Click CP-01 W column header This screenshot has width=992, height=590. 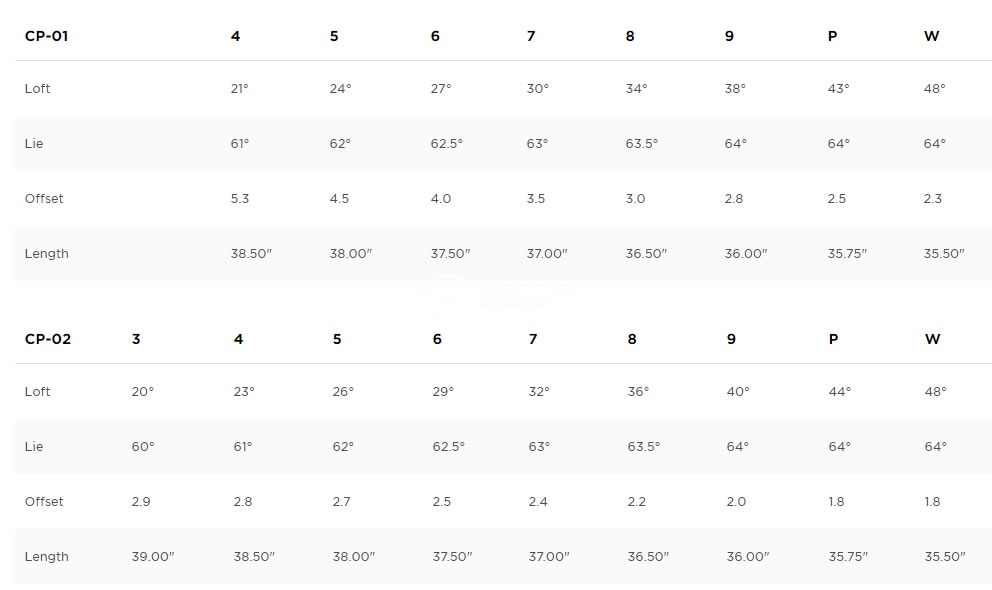[931, 36]
